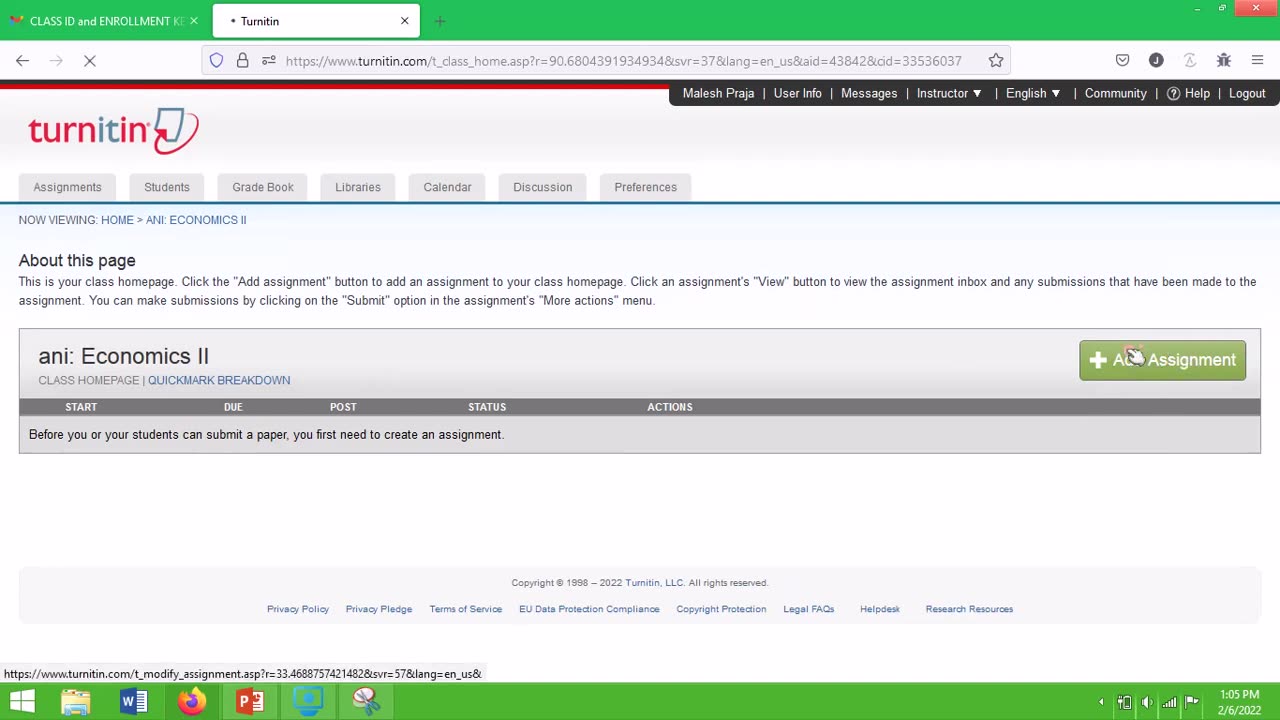Click the Malesh Praja user name

point(718,93)
